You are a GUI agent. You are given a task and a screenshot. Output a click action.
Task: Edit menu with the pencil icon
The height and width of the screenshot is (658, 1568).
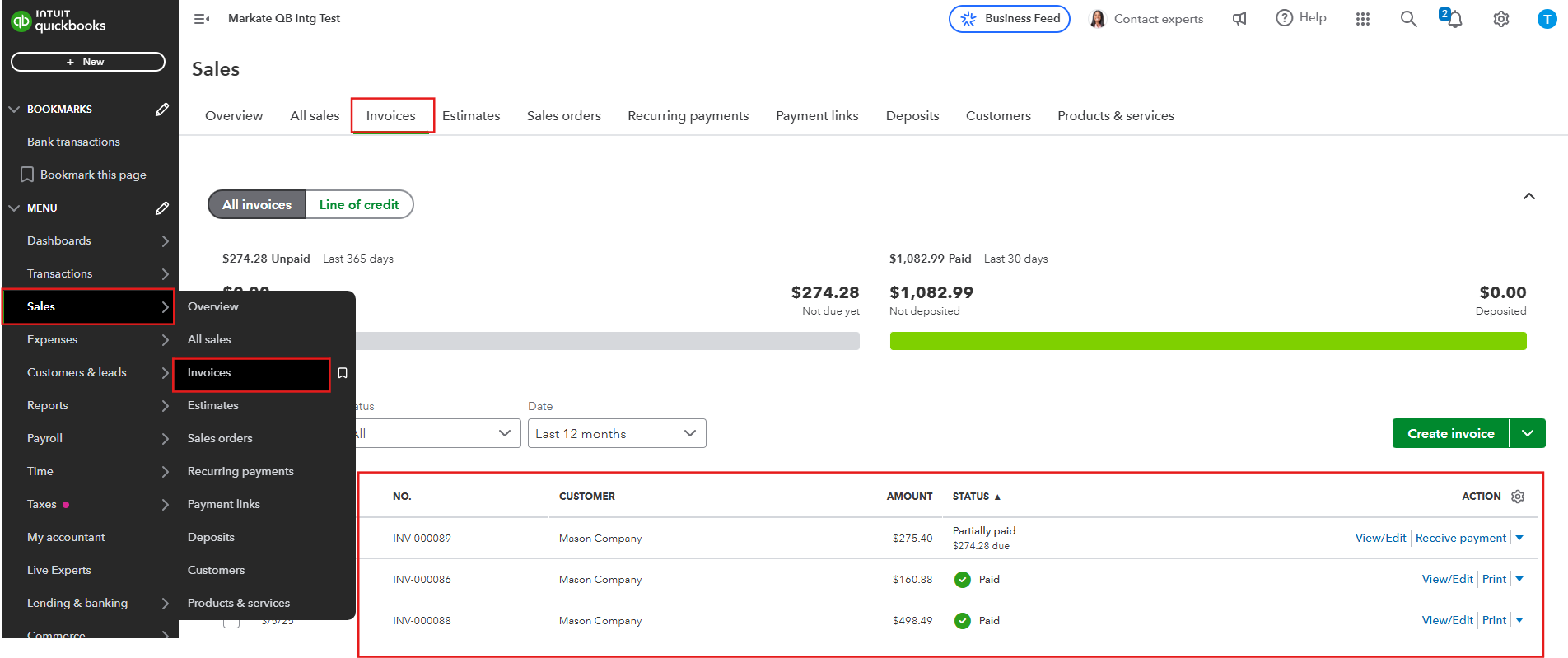click(x=162, y=208)
